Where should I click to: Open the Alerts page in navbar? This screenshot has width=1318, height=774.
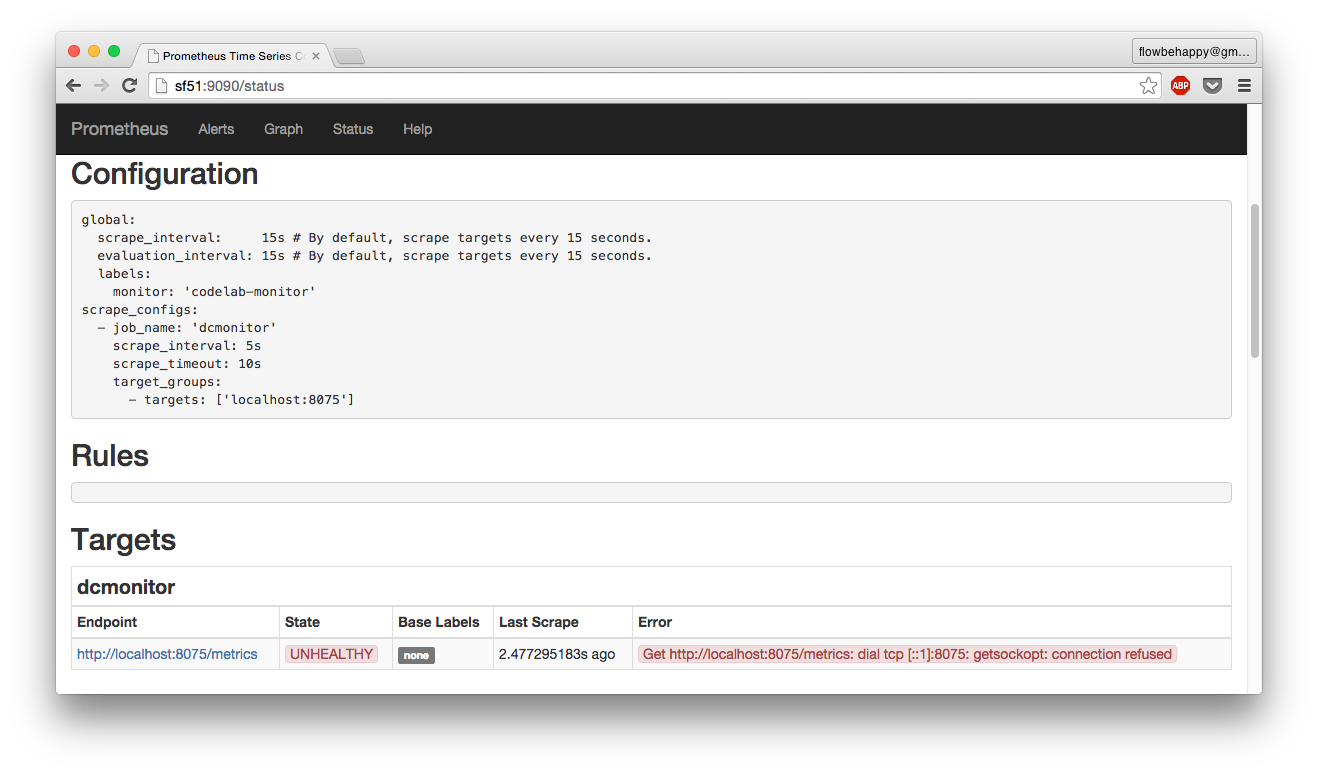pyautogui.click(x=216, y=129)
